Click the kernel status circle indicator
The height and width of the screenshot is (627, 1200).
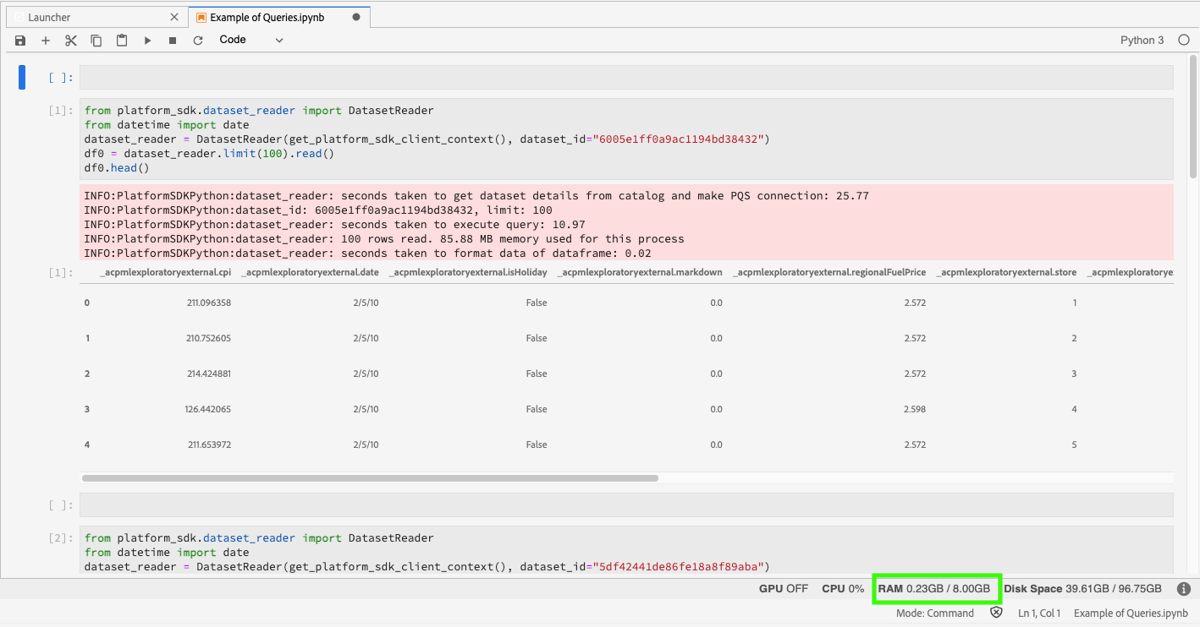1184,40
